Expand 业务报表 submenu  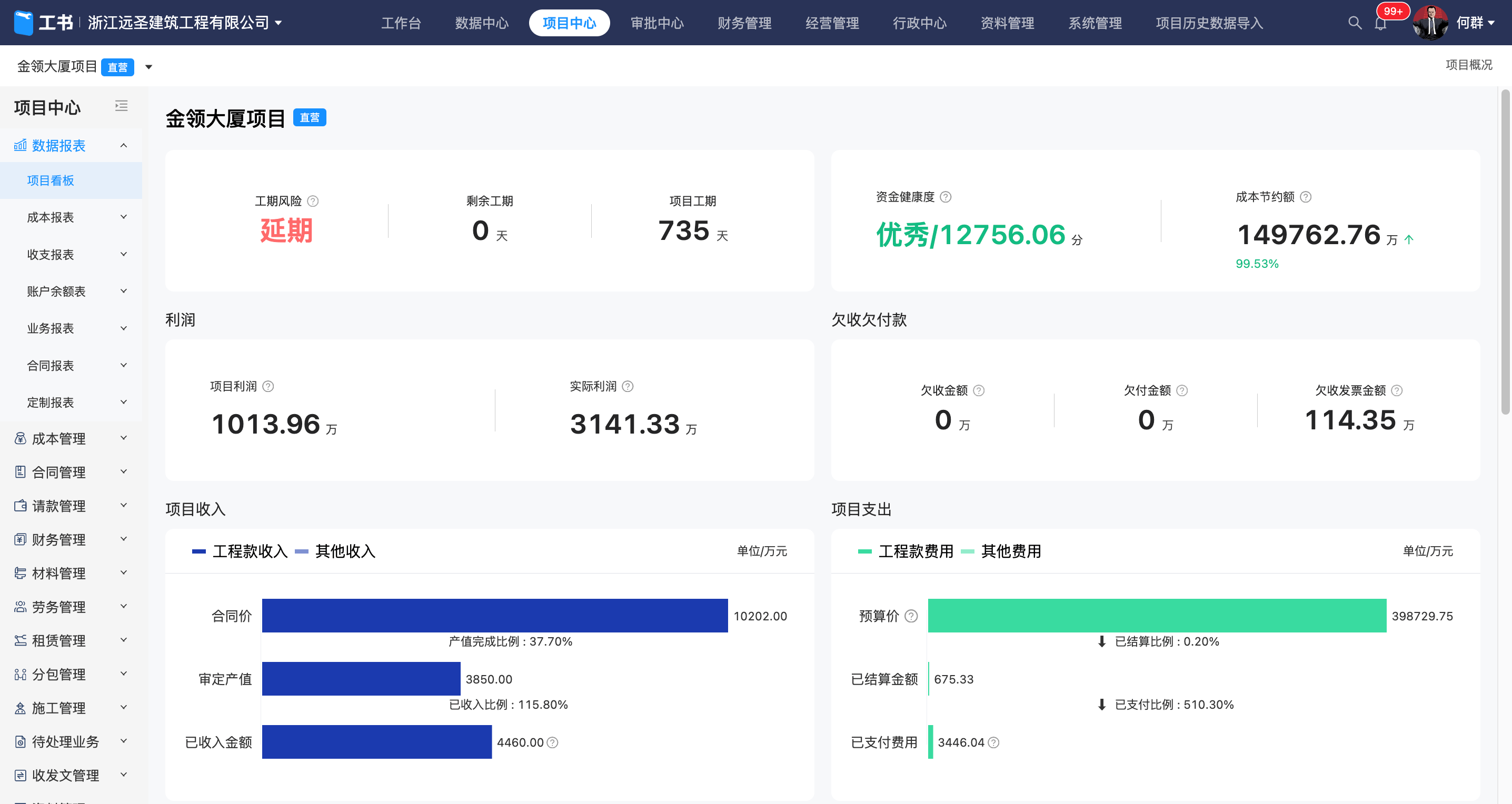pos(123,328)
